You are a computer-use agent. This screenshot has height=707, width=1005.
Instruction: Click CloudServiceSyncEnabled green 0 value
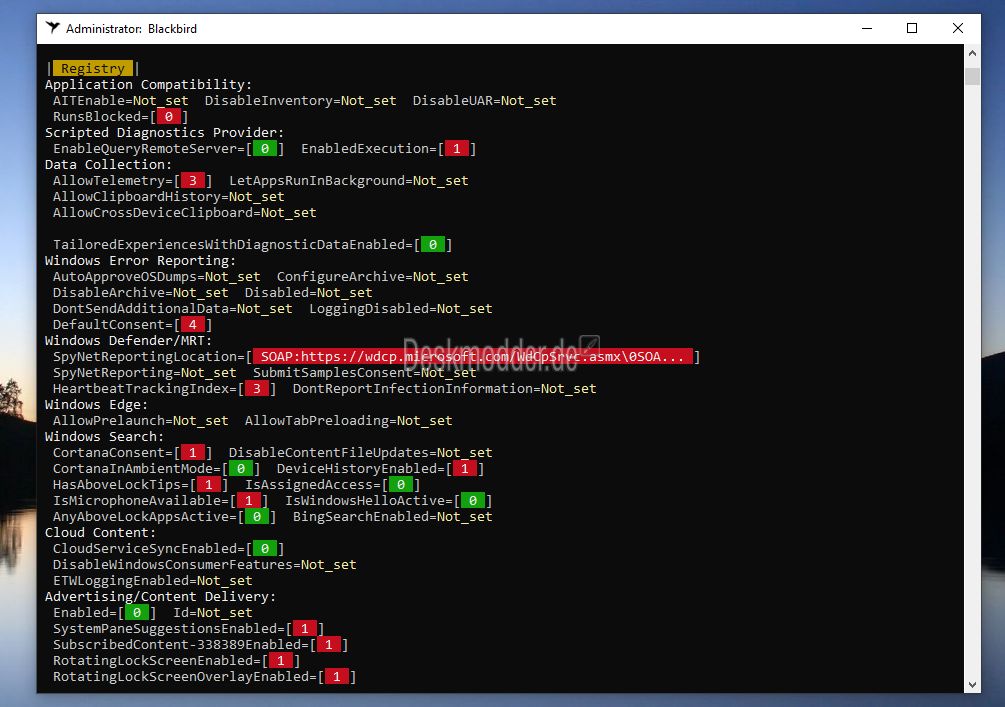[265, 549]
